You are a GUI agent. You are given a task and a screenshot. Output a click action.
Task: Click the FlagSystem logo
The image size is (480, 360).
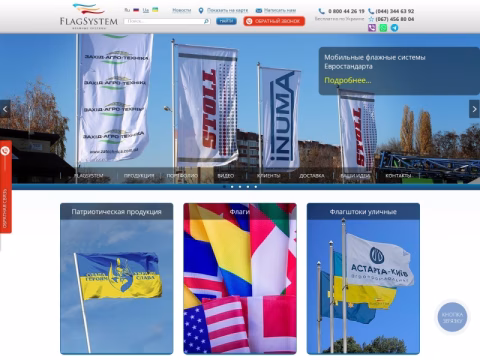89,16
